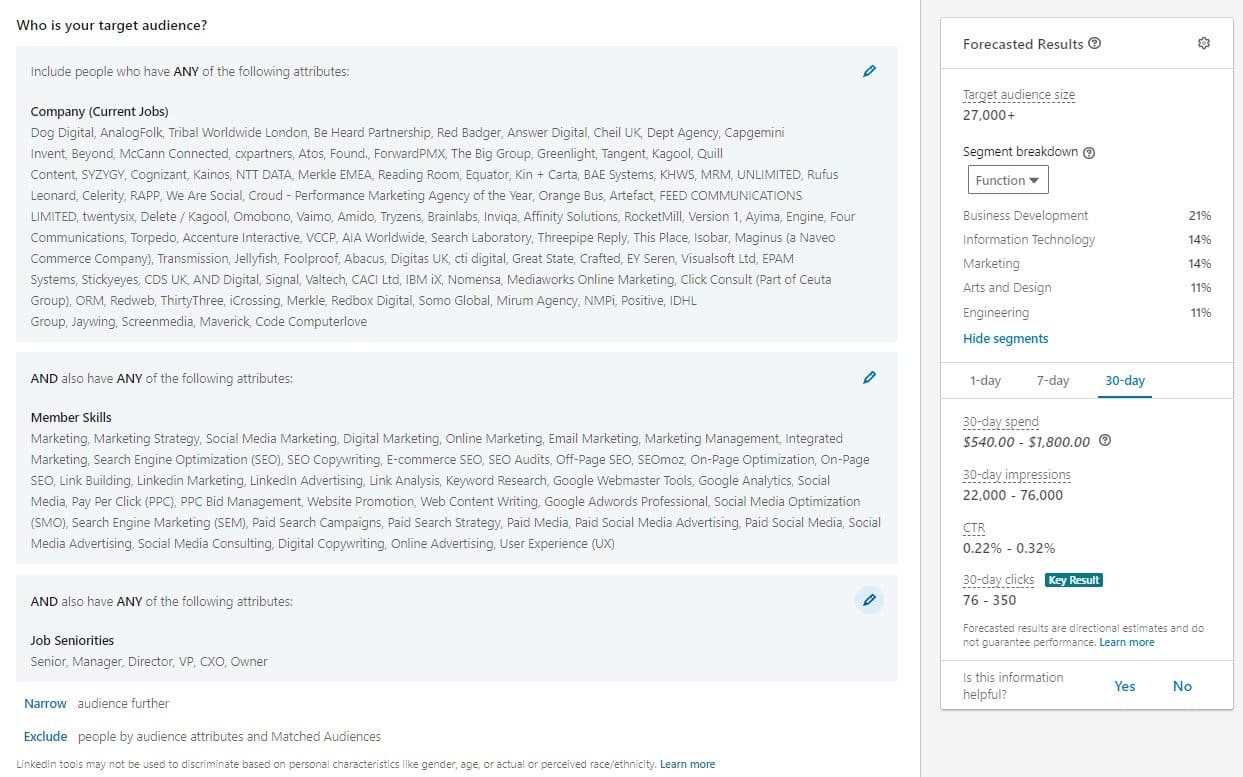1243x777 pixels.
Task: Click the 30-day impressions label
Action: point(1016,475)
